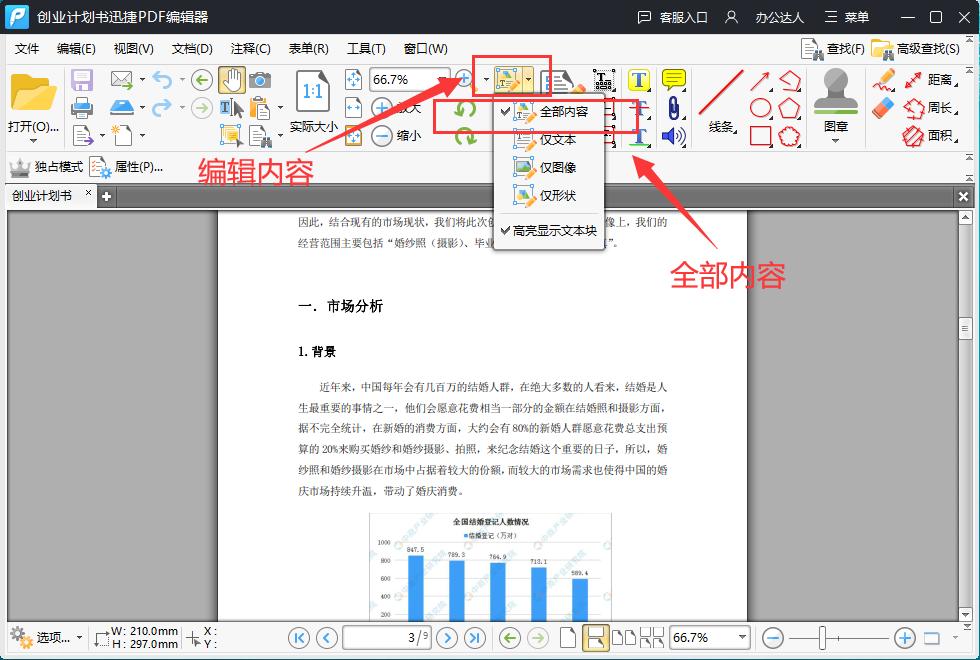The width and height of the screenshot is (980, 660).
Task: Click the yellow note comment icon
Action: [674, 80]
